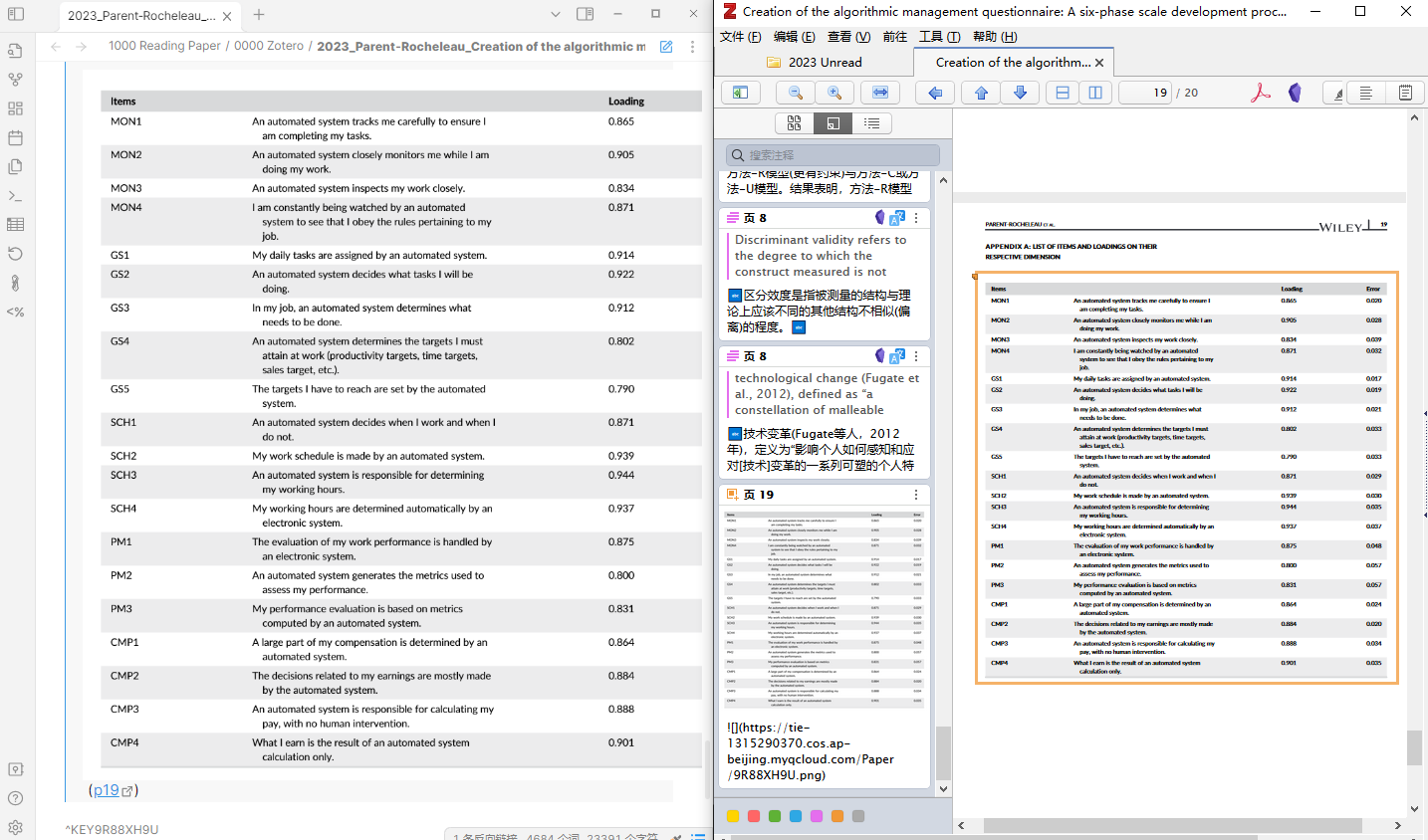
Task: Go back to previous PDF location
Action: [x=935, y=93]
